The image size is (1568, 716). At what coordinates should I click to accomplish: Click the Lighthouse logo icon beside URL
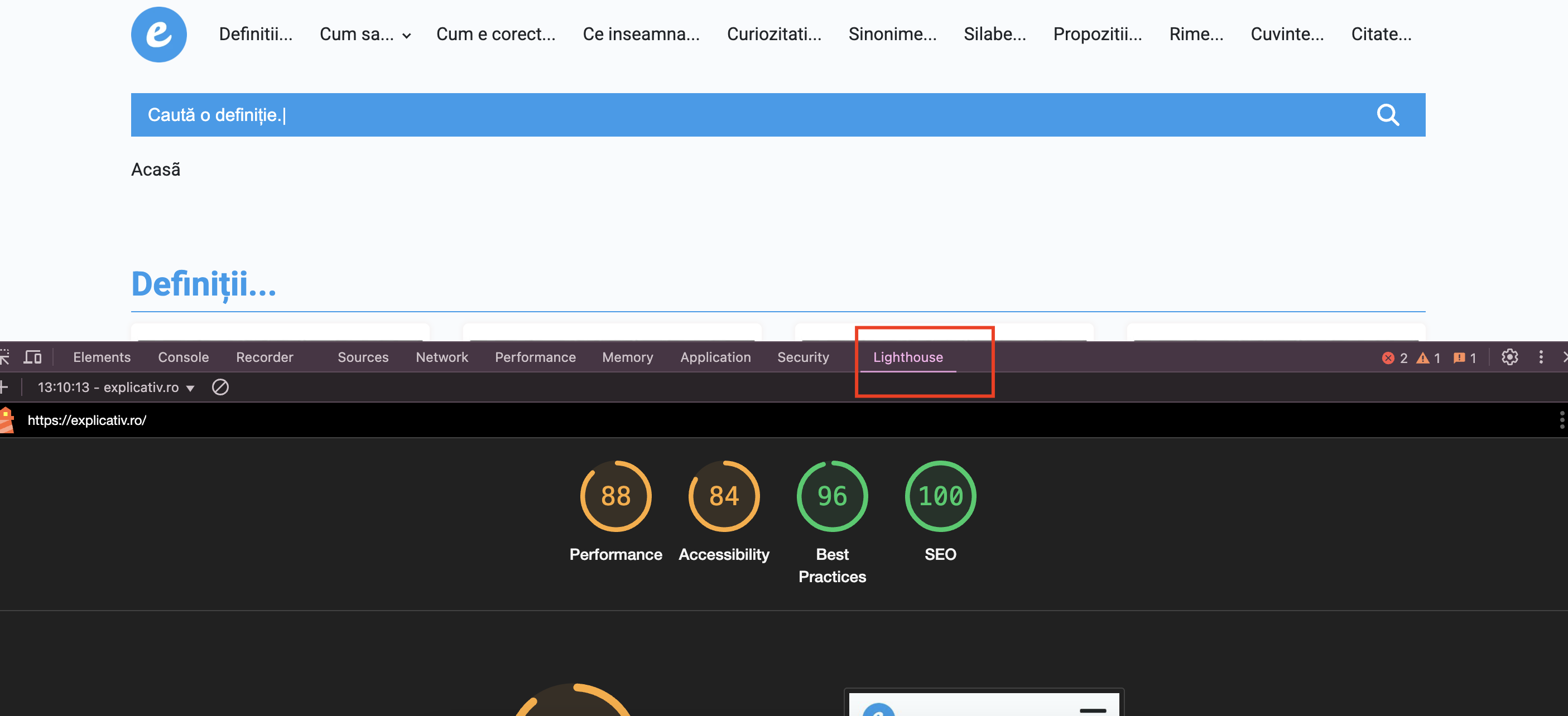(x=7, y=420)
